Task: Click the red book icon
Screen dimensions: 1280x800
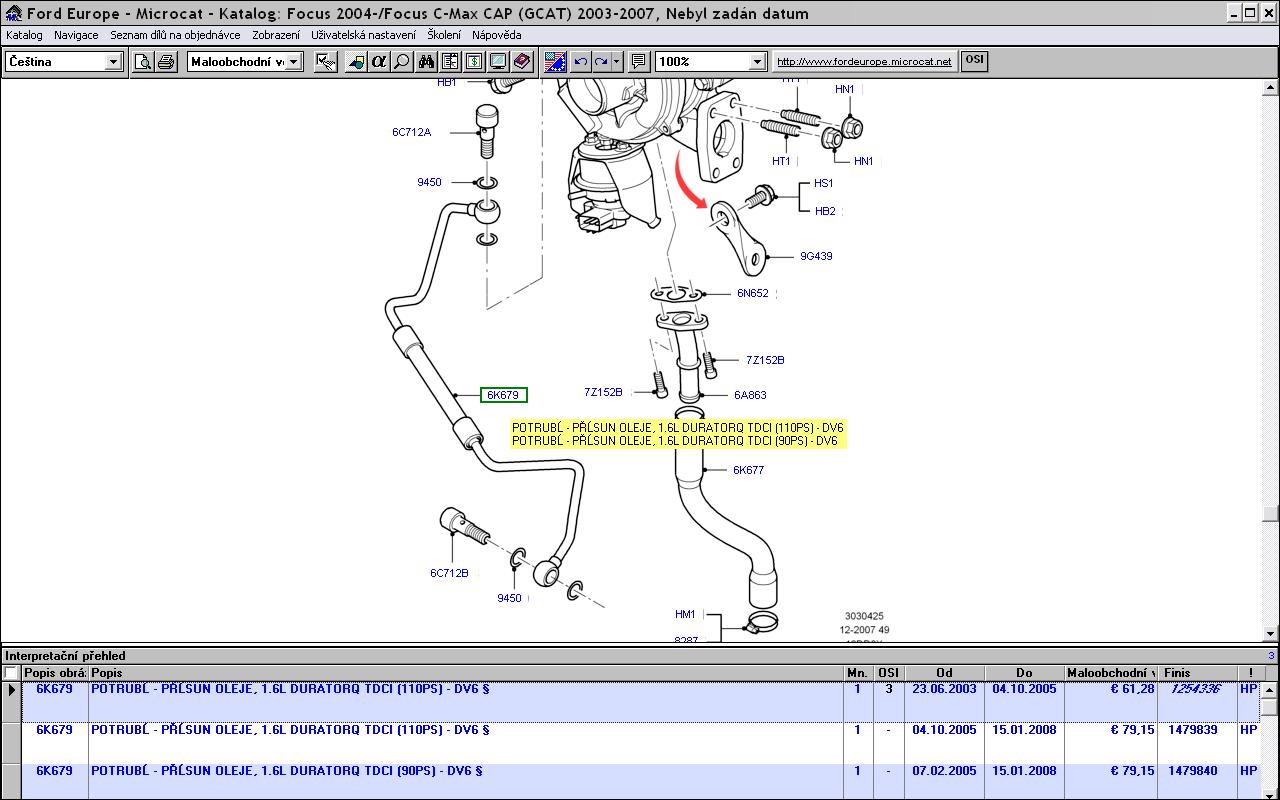Action: pos(522,62)
